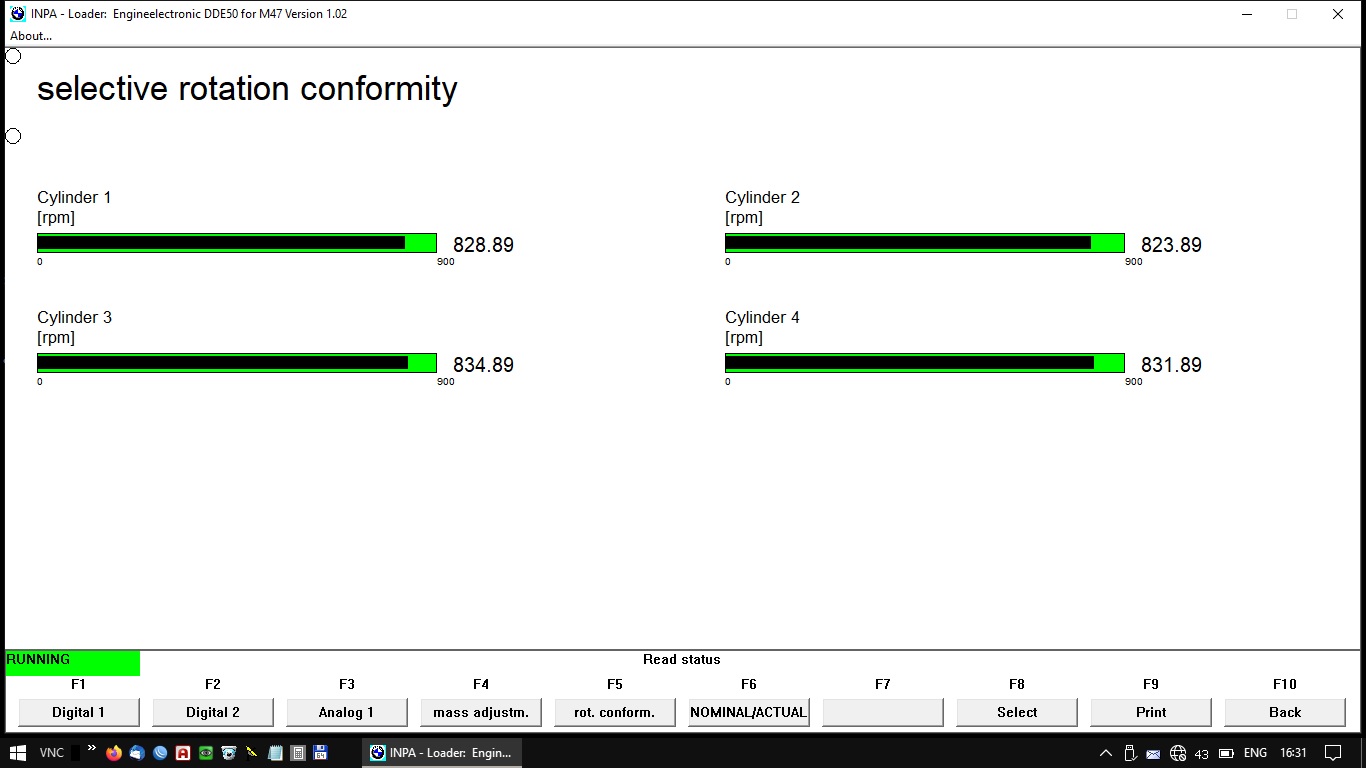Click the Read status text
This screenshot has height=768, width=1366.
pyautogui.click(x=682, y=660)
